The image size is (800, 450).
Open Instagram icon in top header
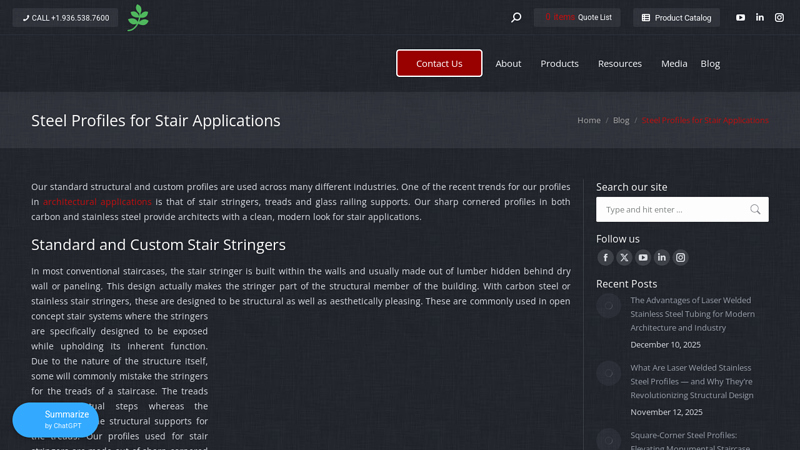coord(780,17)
